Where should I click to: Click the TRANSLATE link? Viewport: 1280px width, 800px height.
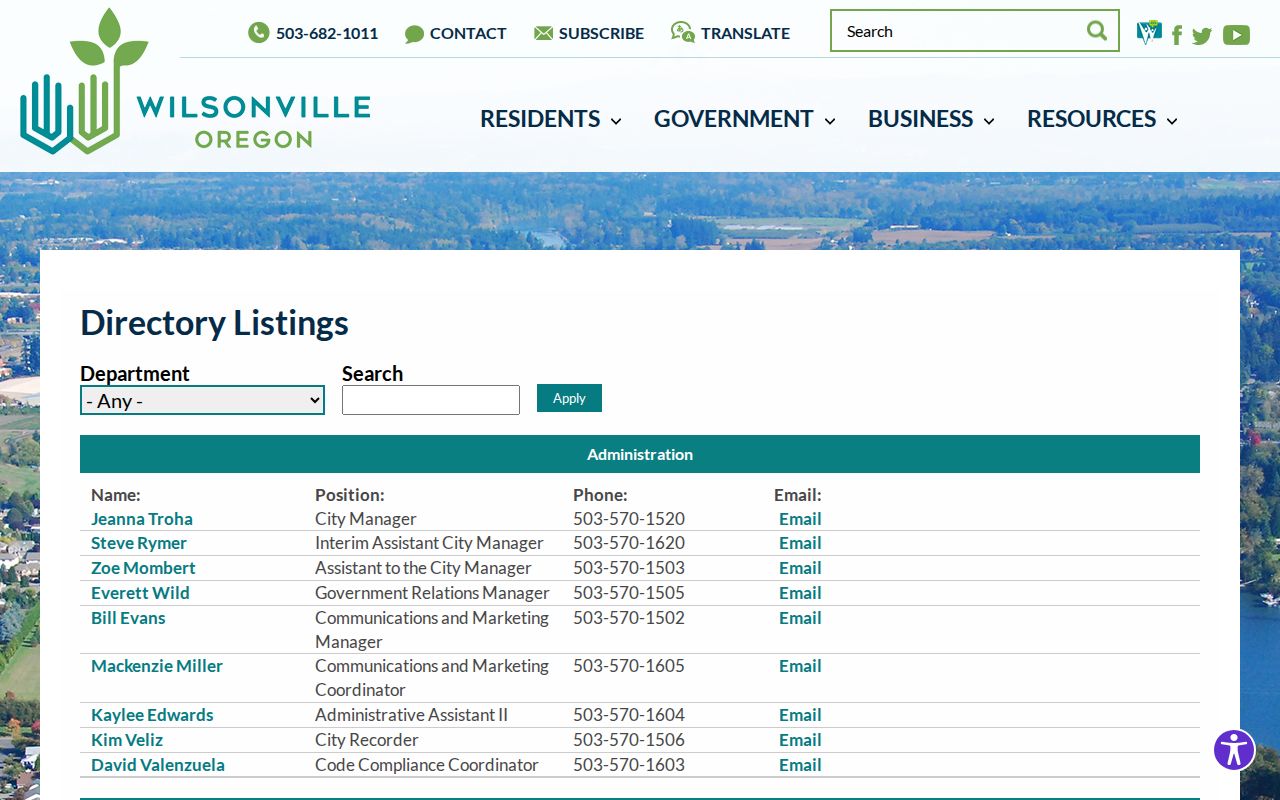pos(745,33)
